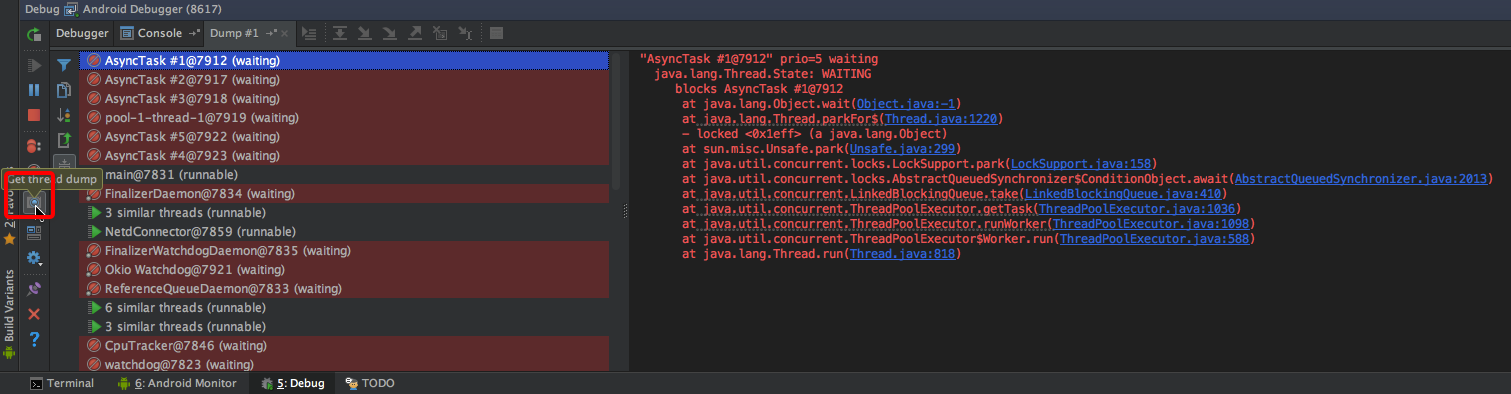Toggle the Pin Tab pushpin icon
Image resolution: width=1511 pixels, height=394 pixels.
pos(34,289)
